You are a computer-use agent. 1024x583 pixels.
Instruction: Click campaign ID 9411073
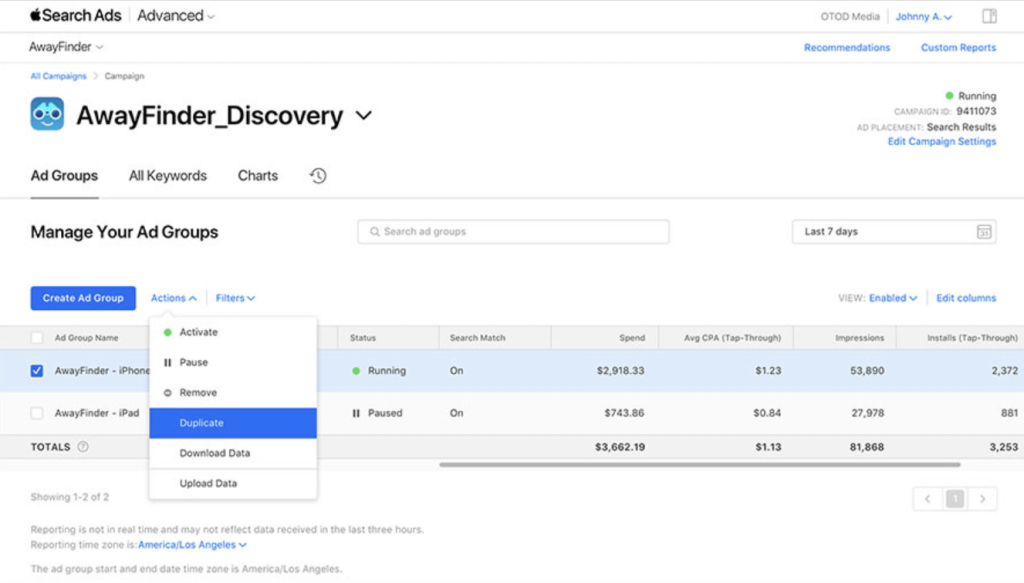[x=976, y=112]
